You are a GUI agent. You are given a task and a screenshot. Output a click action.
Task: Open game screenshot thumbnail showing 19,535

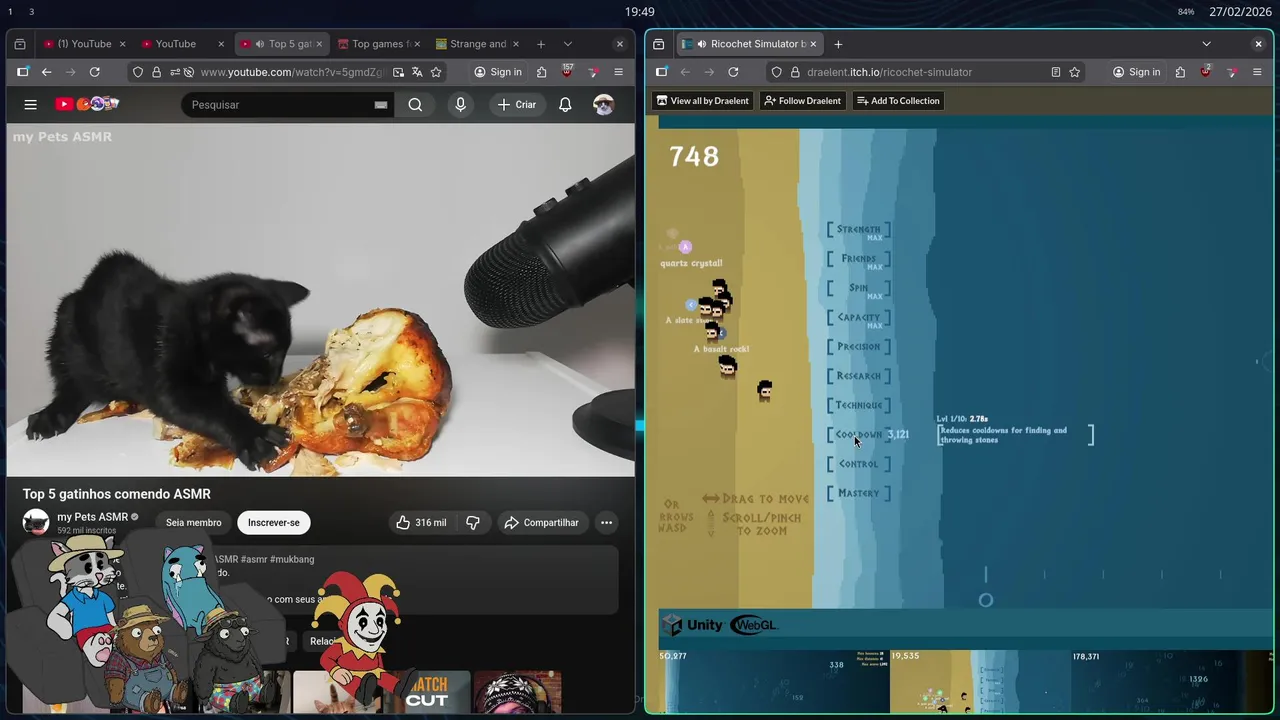[980, 682]
